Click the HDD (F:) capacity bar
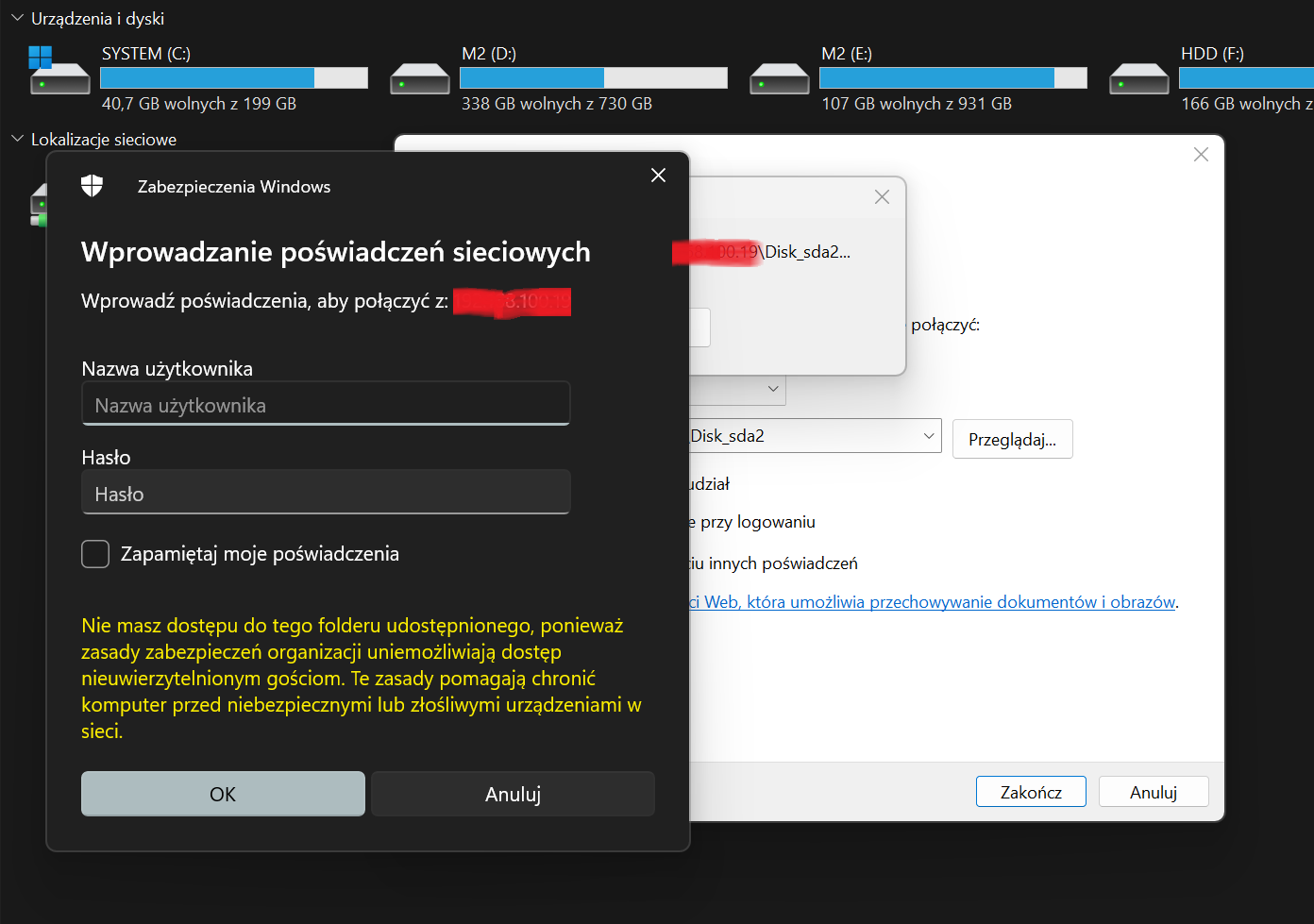The image size is (1314, 924). (1246, 77)
